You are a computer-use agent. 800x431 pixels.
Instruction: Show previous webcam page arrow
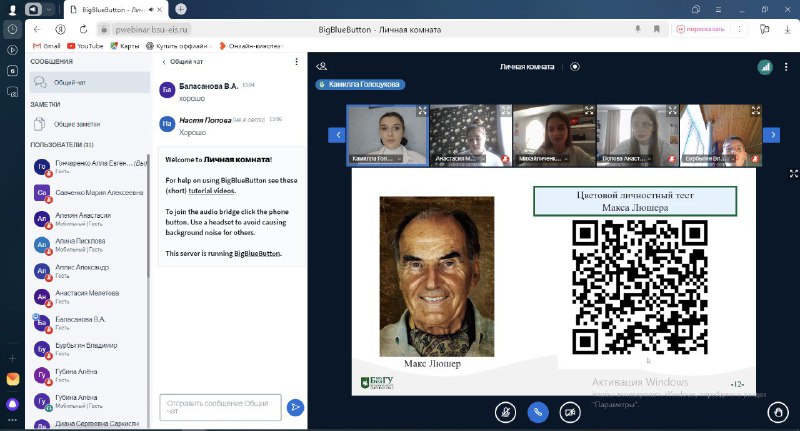(x=337, y=135)
